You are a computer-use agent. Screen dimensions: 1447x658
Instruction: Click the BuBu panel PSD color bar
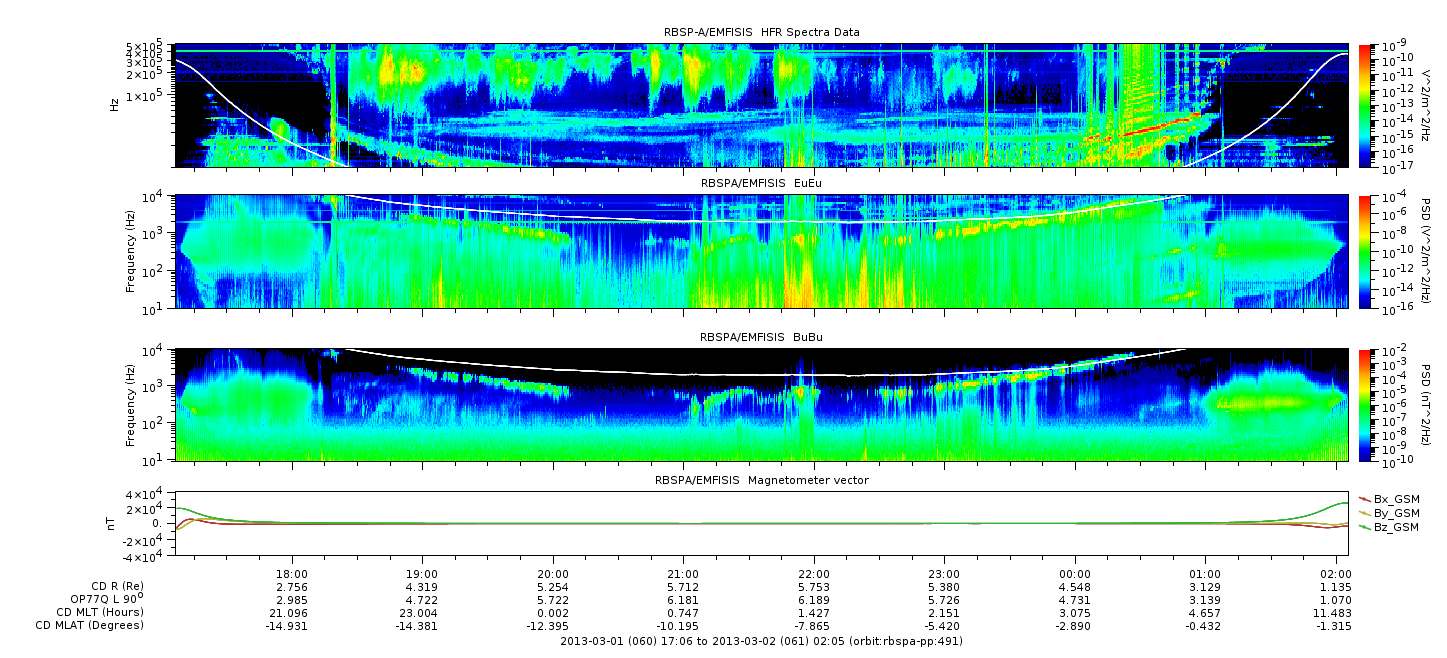[1365, 404]
